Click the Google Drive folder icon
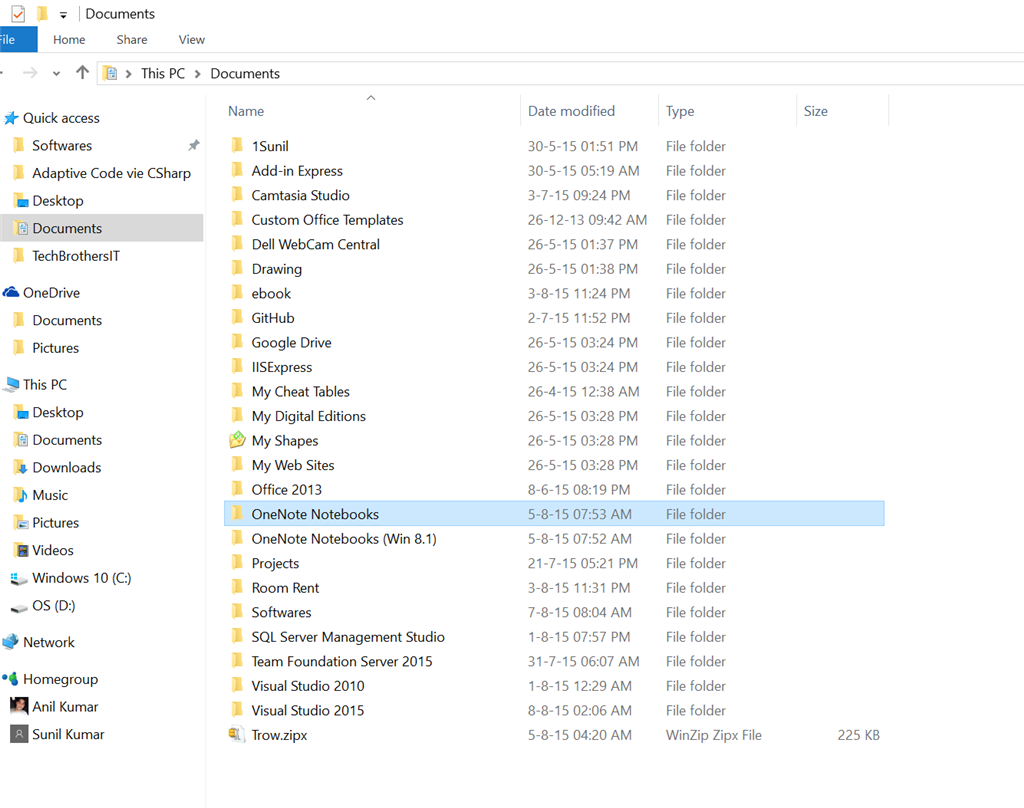1024x808 pixels. (x=237, y=342)
